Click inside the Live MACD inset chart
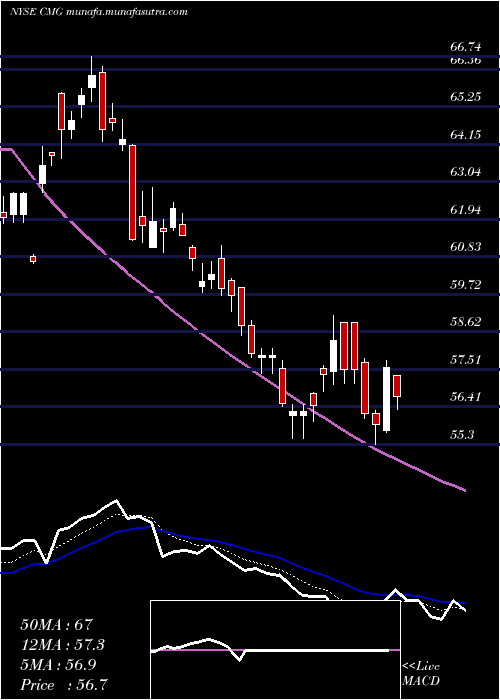Screen dimensions: 500x700 point(275,650)
